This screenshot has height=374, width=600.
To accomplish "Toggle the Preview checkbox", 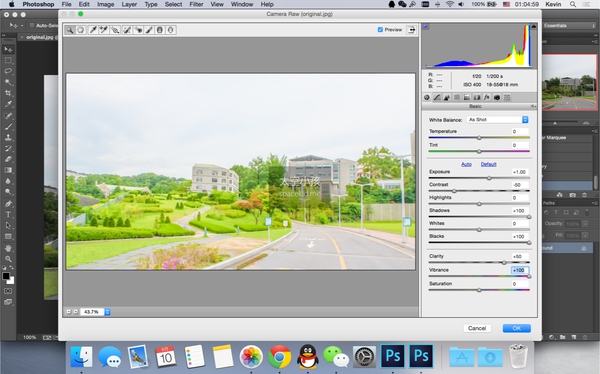I will [380, 29].
